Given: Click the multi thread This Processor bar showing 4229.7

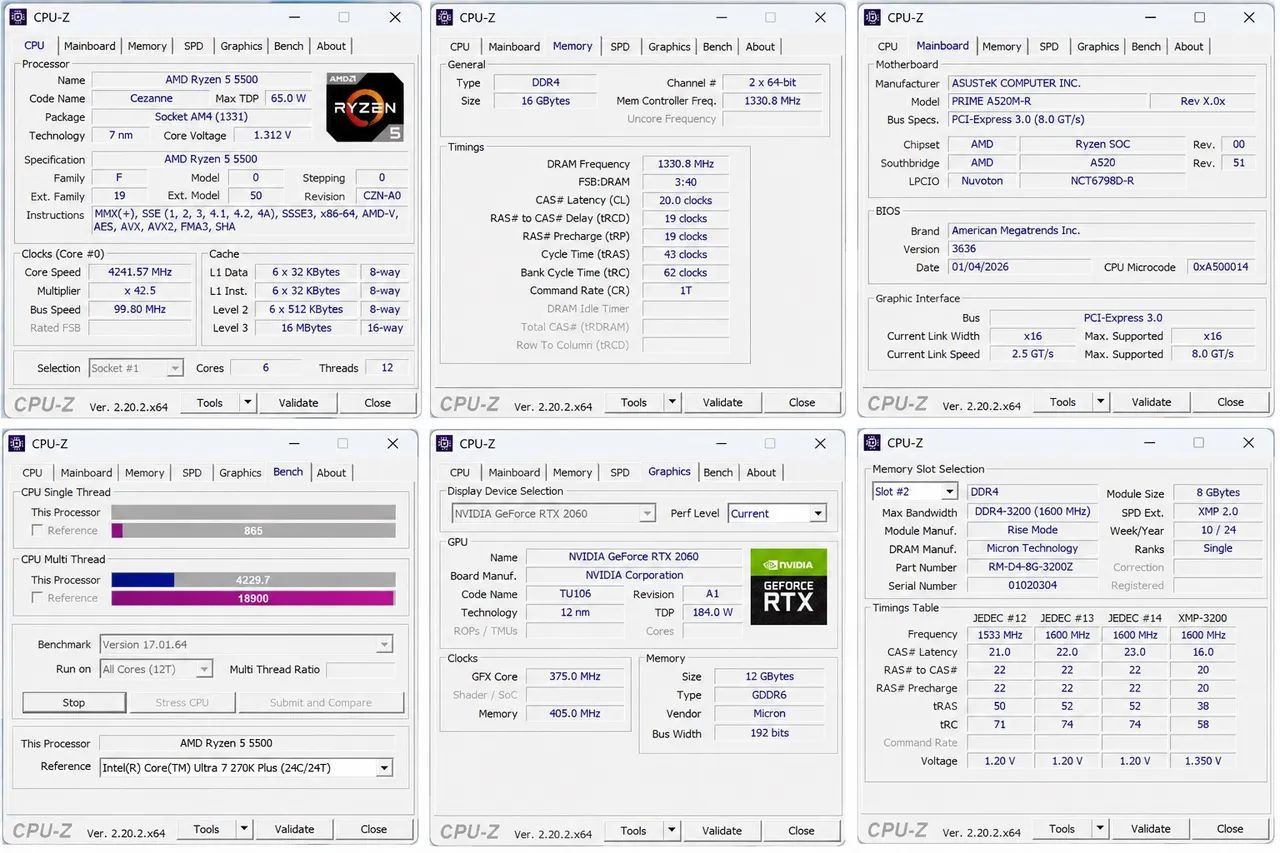Looking at the screenshot, I should pos(253,580).
